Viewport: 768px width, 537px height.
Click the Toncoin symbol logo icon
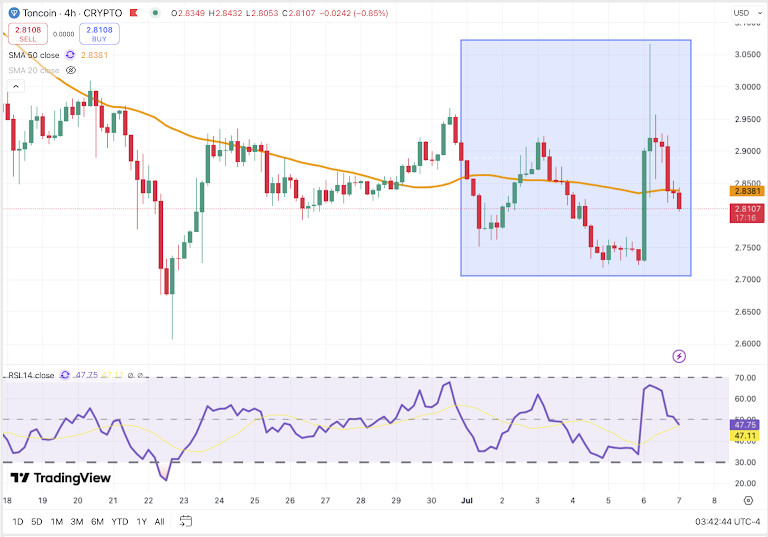click(14, 13)
